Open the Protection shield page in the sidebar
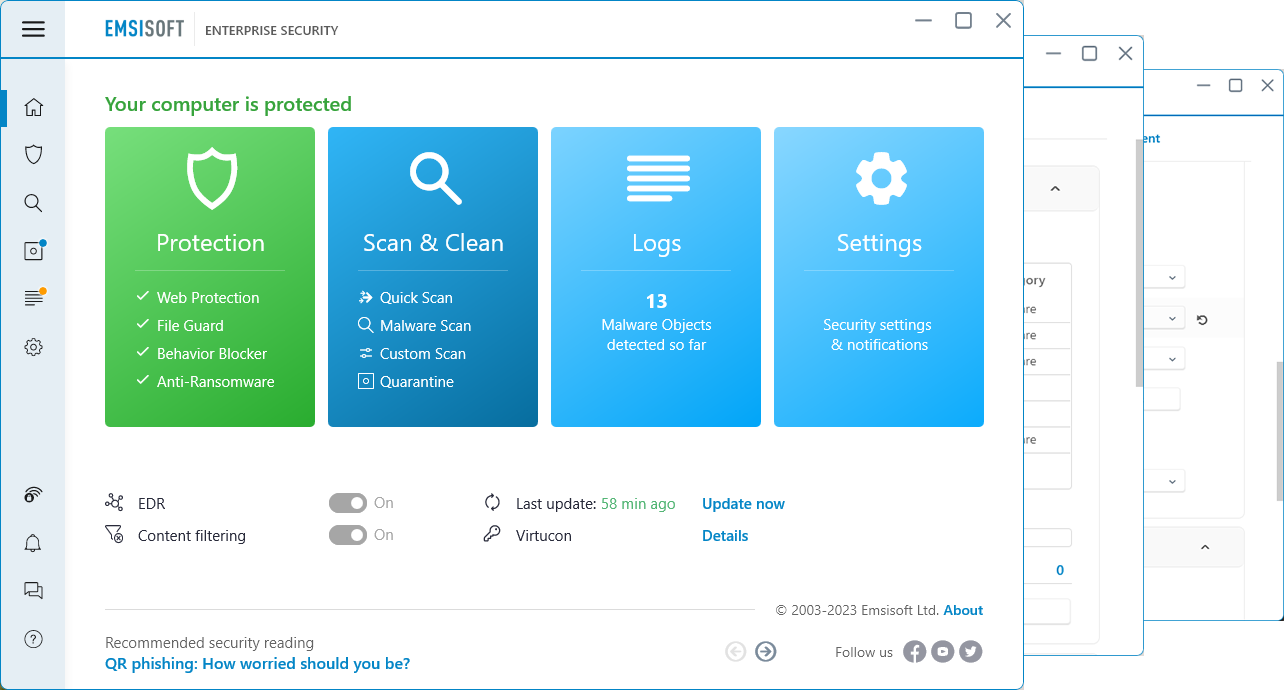The height and width of the screenshot is (690, 1284). (33, 154)
